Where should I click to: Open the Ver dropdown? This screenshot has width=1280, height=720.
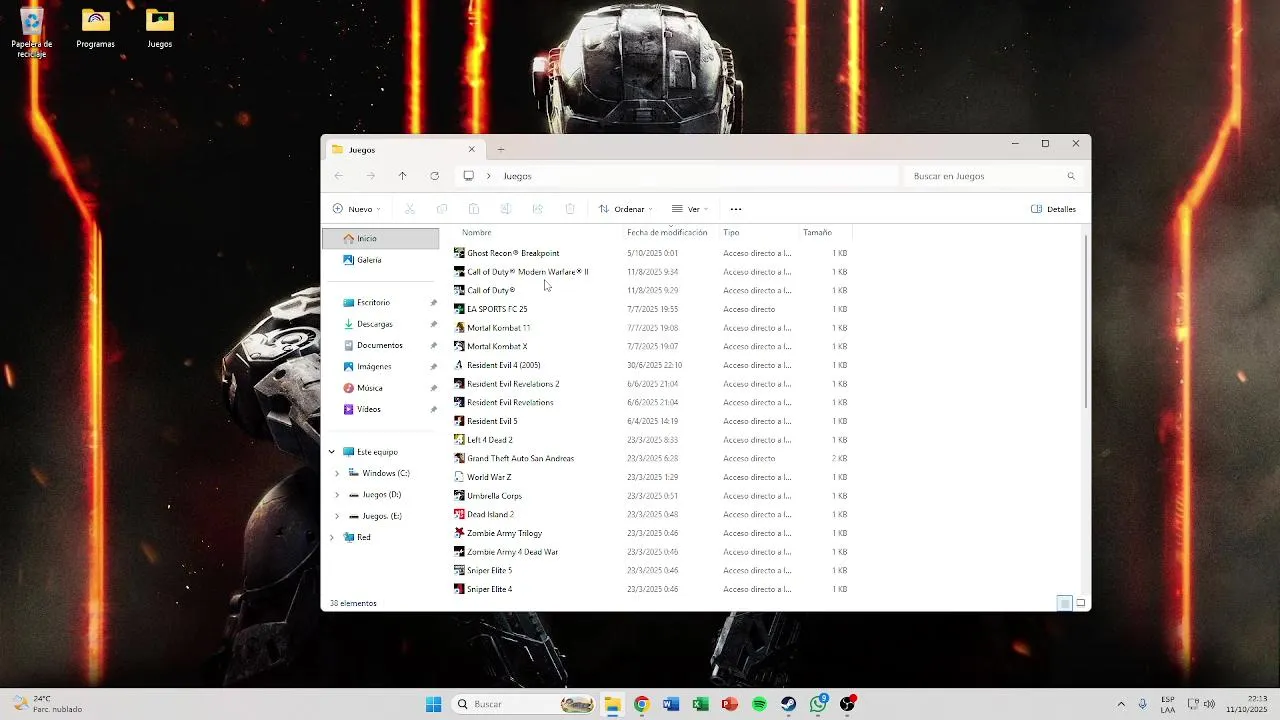pyautogui.click(x=690, y=209)
